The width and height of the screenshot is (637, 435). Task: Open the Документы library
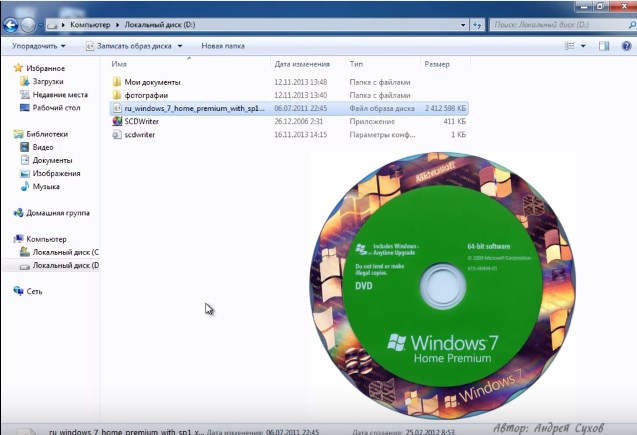[x=52, y=160]
